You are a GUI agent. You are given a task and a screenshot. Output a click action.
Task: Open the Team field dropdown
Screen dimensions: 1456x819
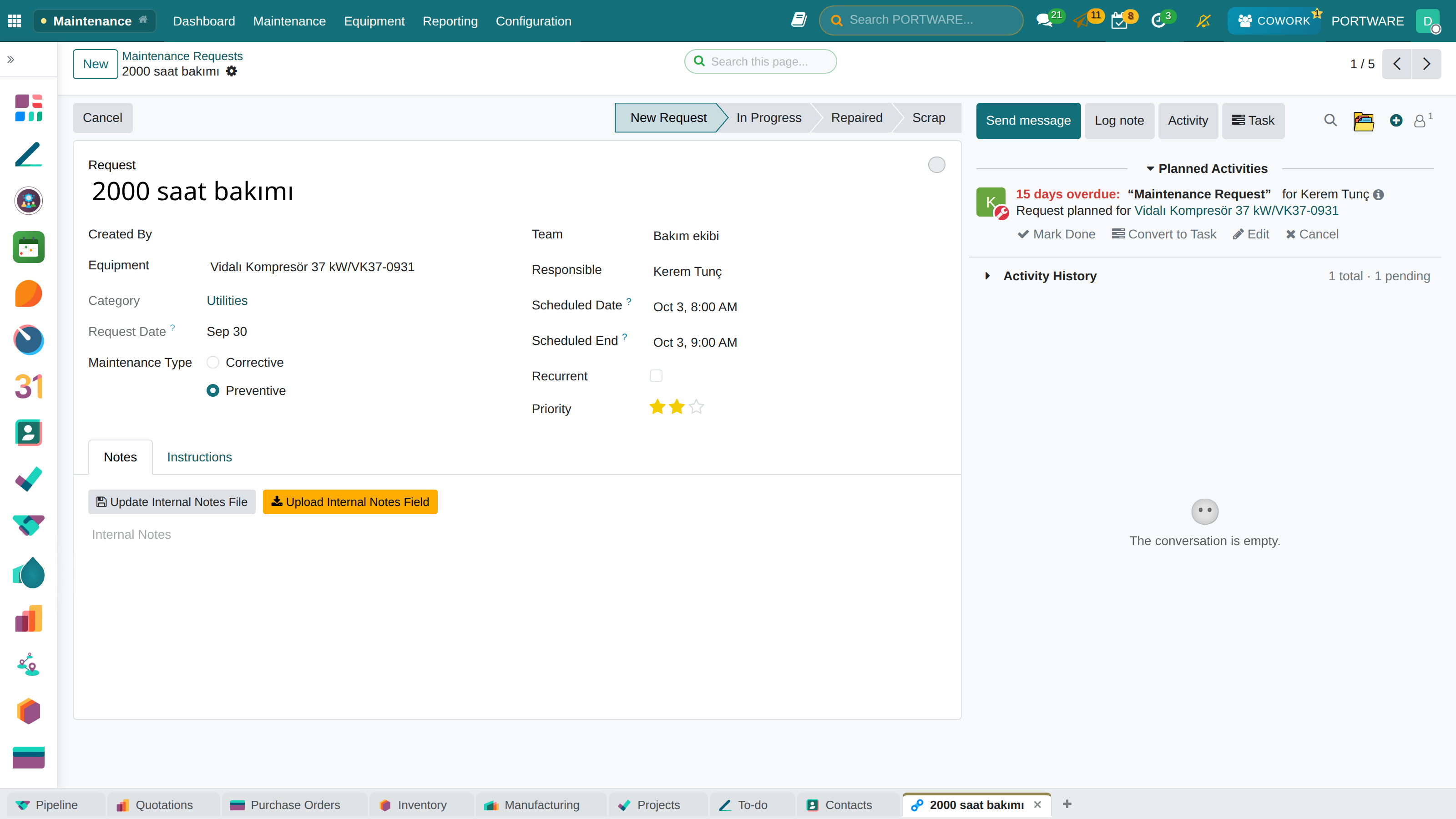coord(798,236)
